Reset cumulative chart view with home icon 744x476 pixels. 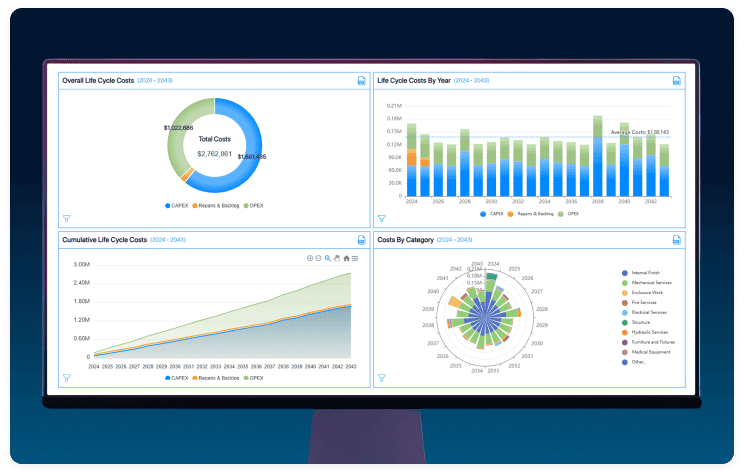coord(346,258)
